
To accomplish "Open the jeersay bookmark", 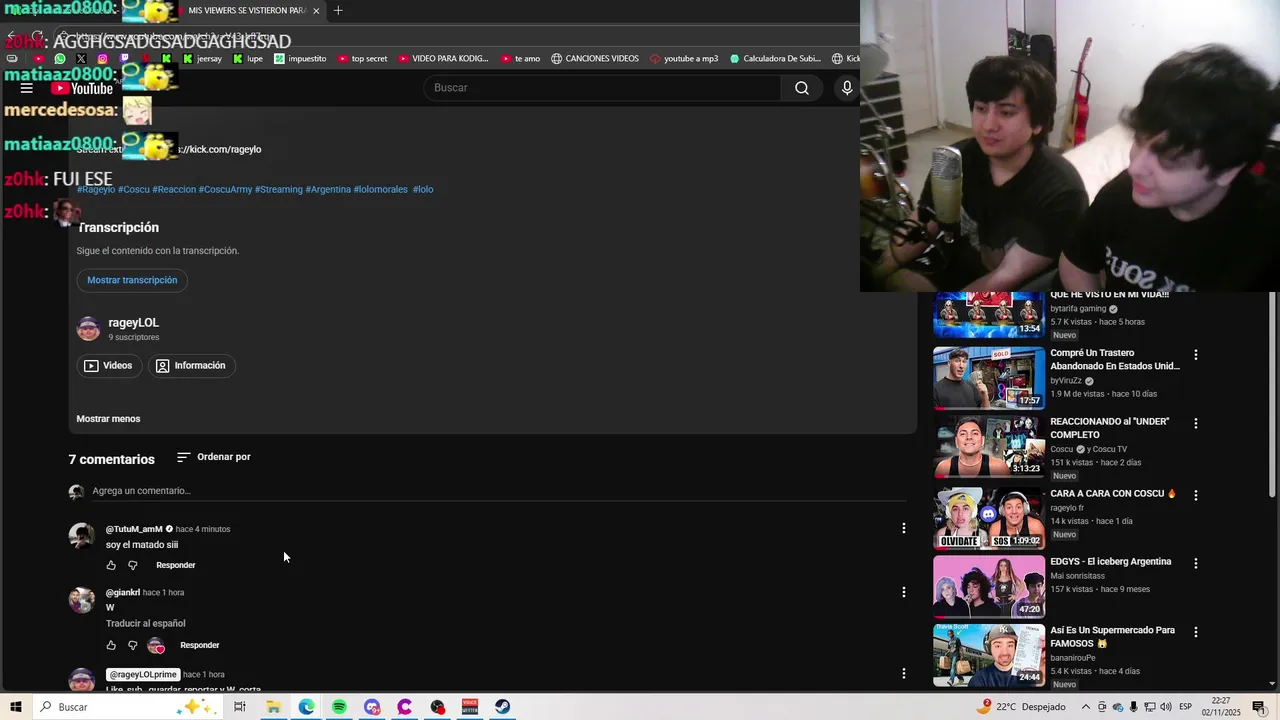I will 202,59.
